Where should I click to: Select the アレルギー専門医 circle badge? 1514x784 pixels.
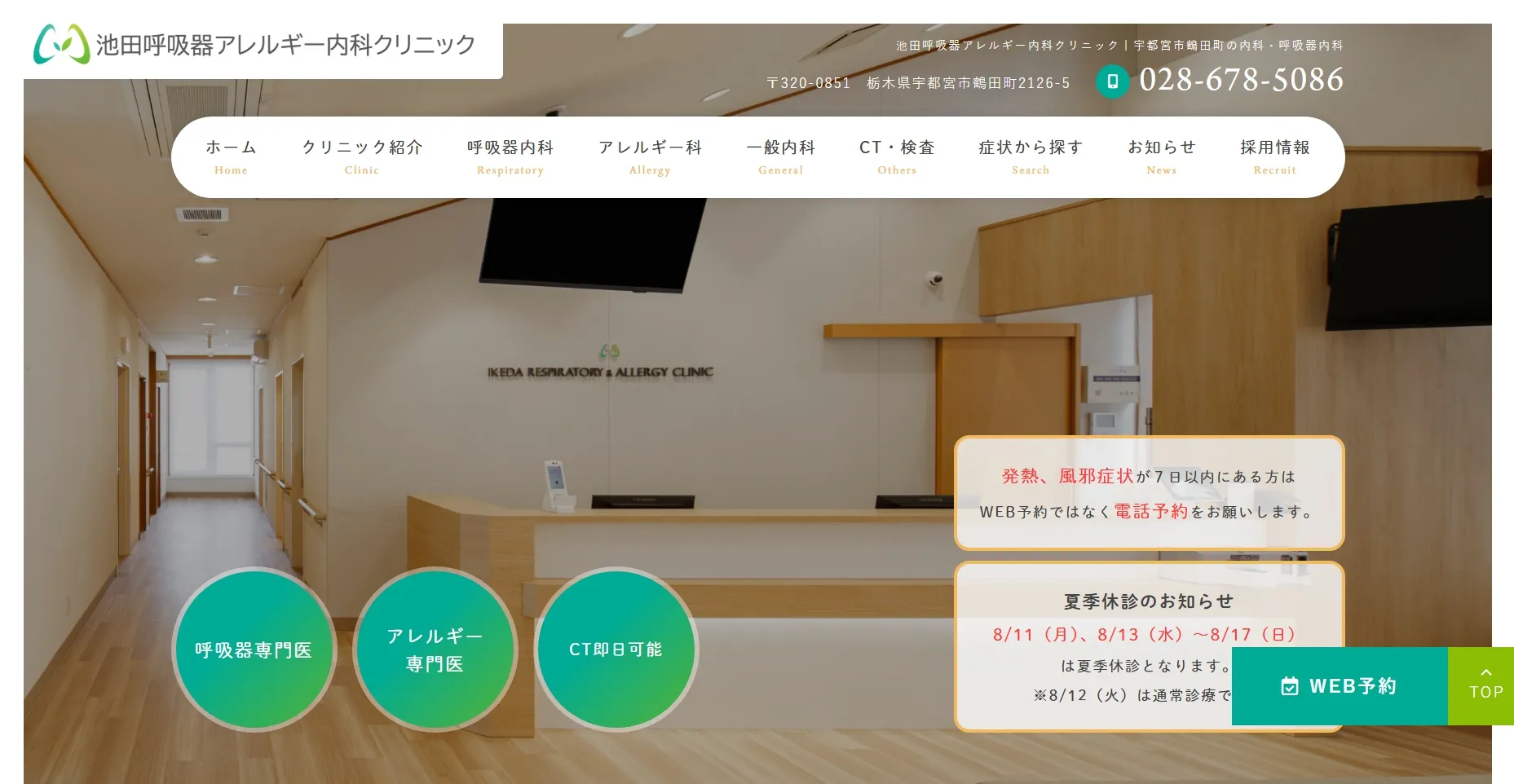[x=435, y=650]
